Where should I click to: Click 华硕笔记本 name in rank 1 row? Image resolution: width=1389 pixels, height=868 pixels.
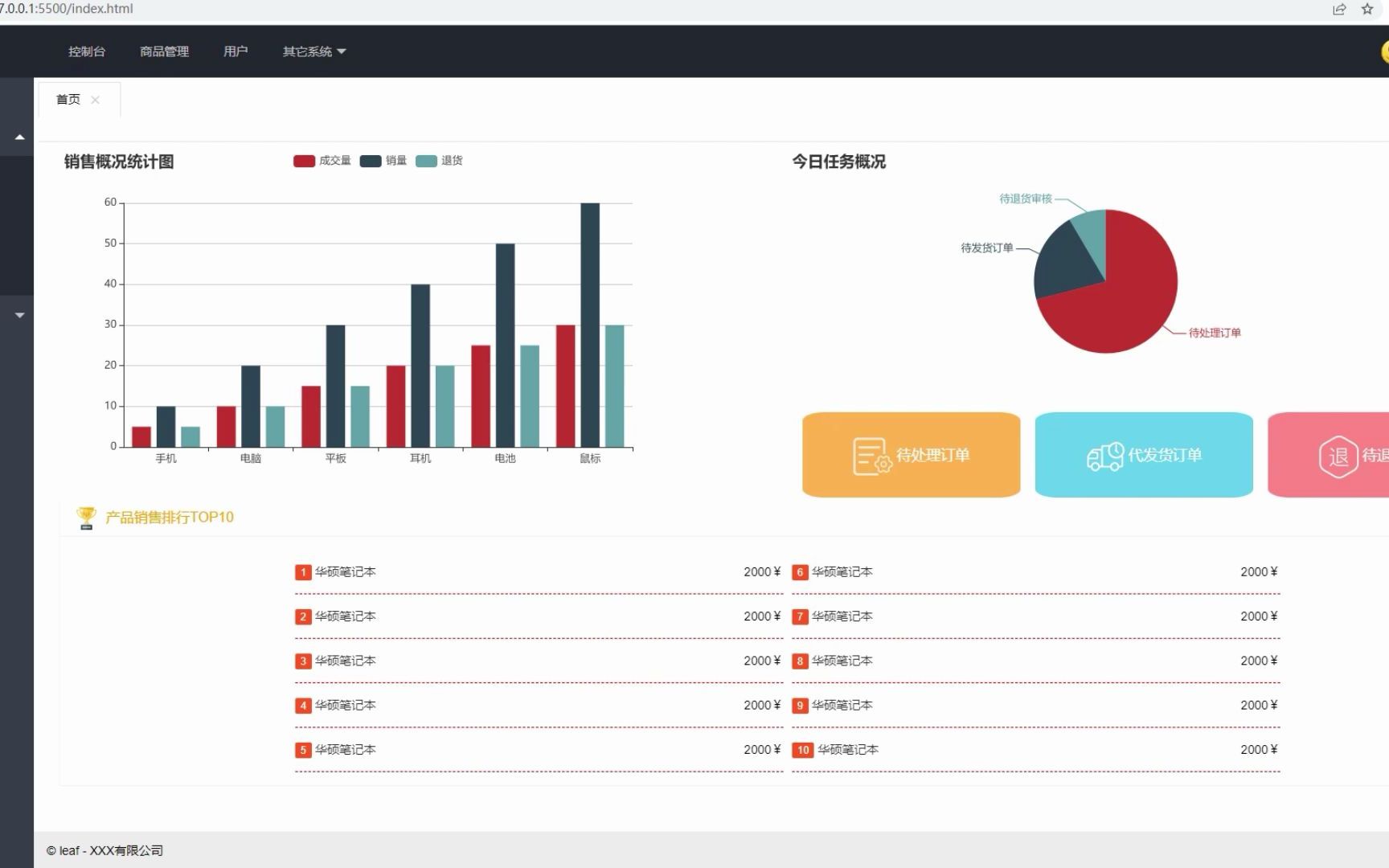(x=346, y=571)
